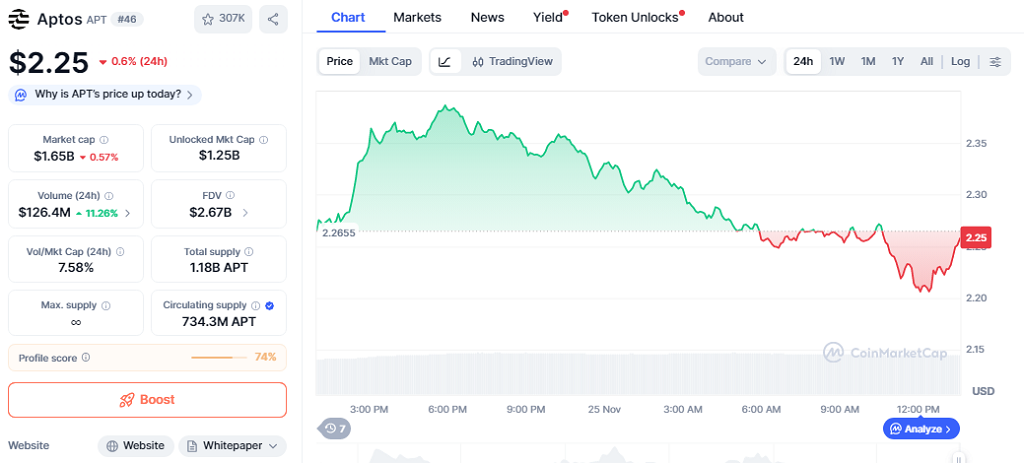Toggle chart to Mkt Cap view
Viewport: 1024px width, 463px height.
coord(390,61)
